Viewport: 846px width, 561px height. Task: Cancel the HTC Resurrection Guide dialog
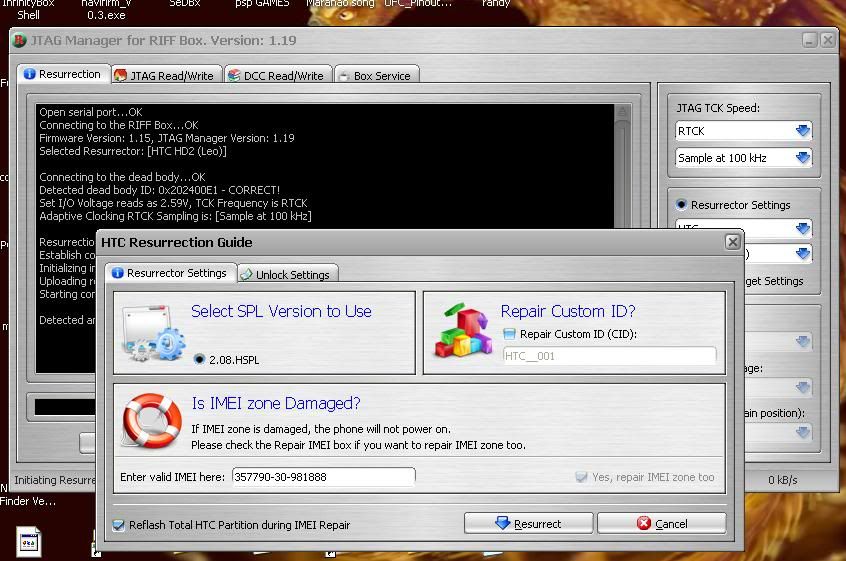pyautogui.click(x=661, y=523)
